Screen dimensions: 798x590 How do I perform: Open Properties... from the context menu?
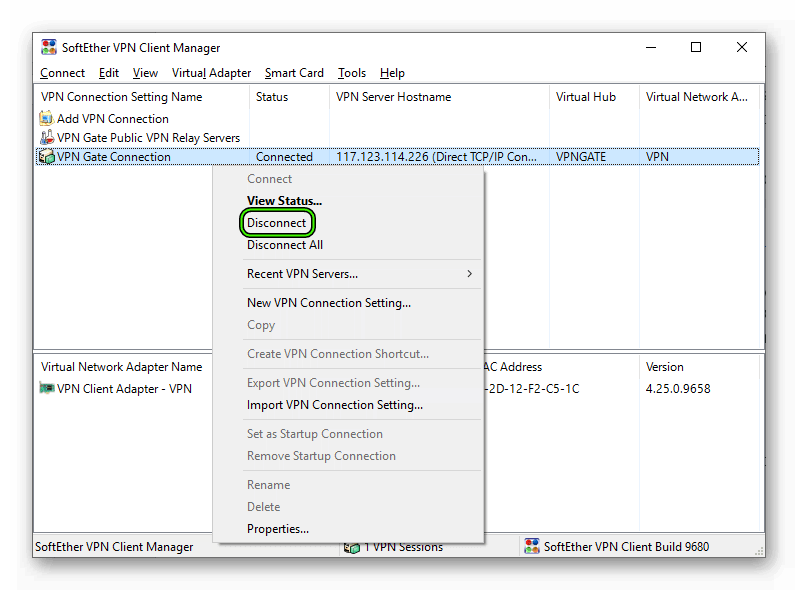[x=277, y=529]
